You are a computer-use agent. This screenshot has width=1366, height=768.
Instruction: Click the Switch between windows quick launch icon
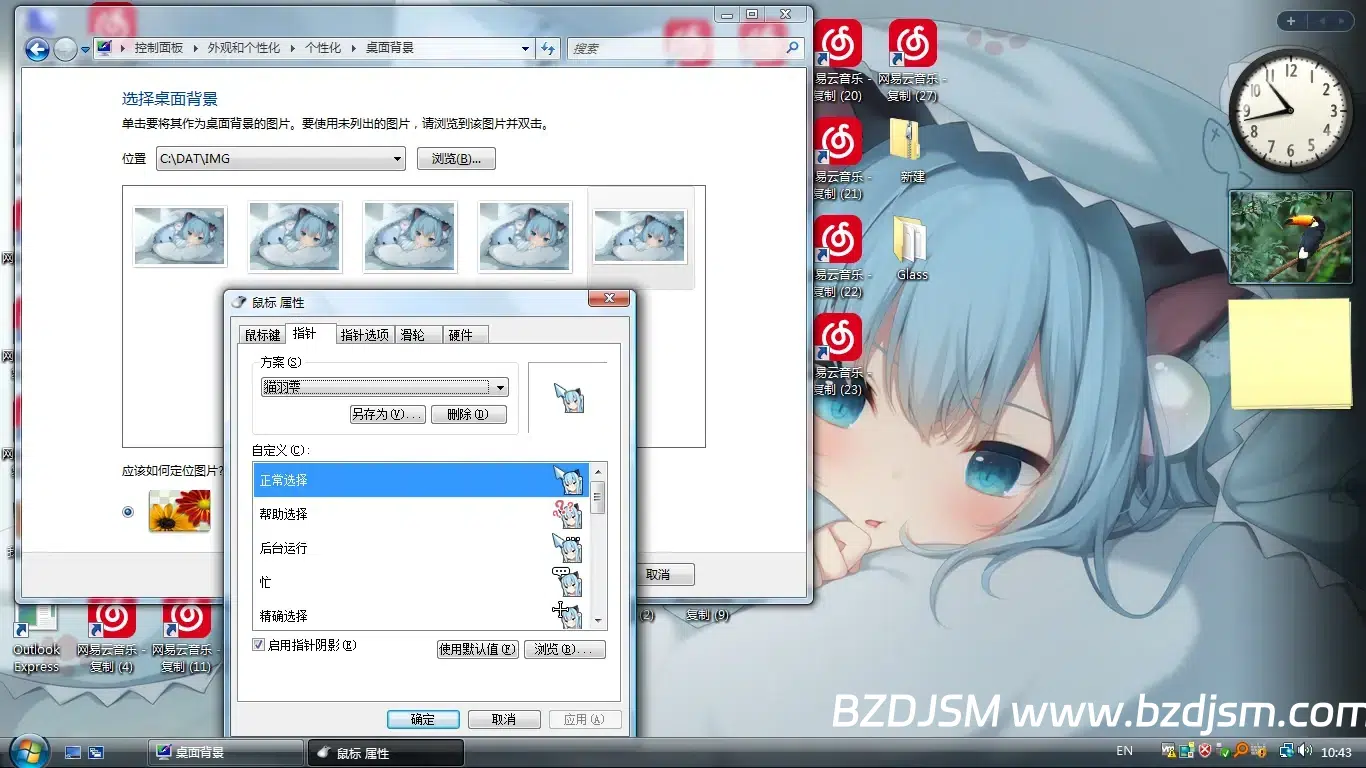96,752
